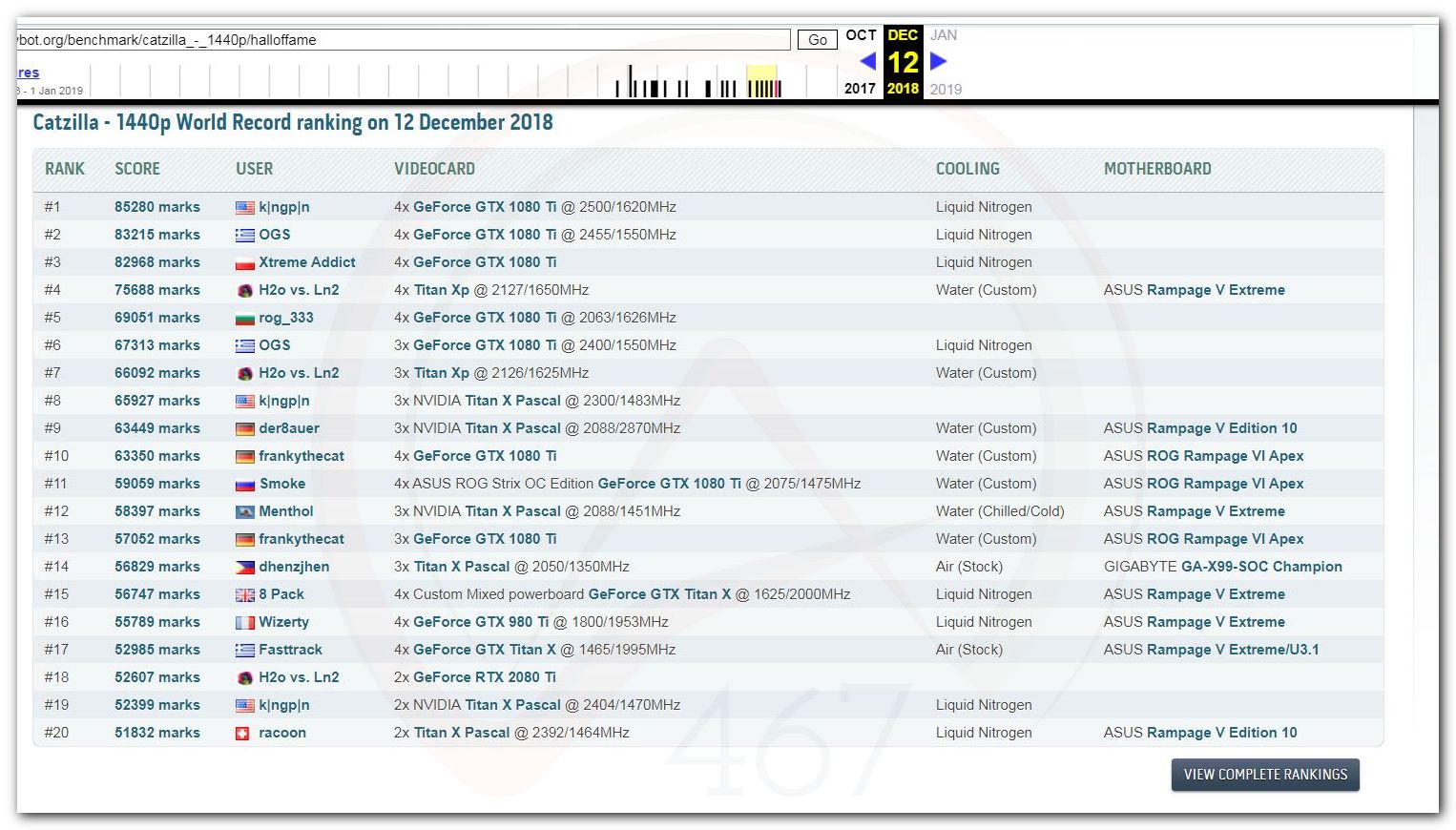The image size is (1456, 830).
Task: Click German flag next to der8auer
Action: pos(245,429)
